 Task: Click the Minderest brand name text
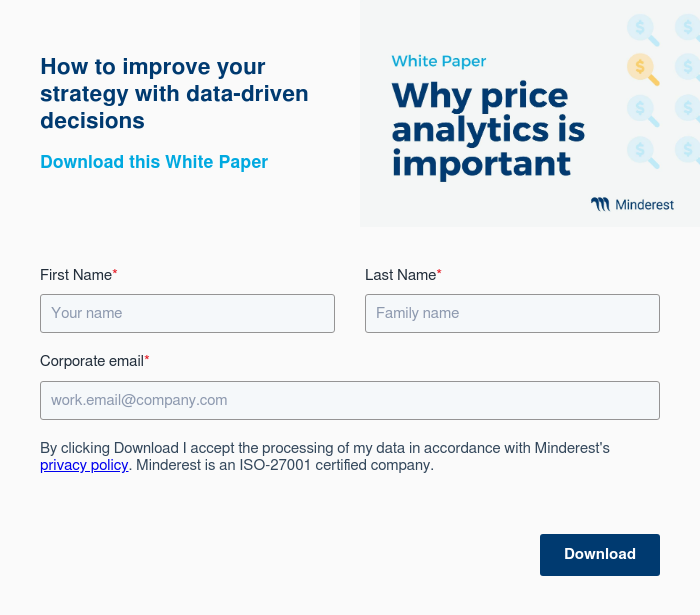click(644, 205)
